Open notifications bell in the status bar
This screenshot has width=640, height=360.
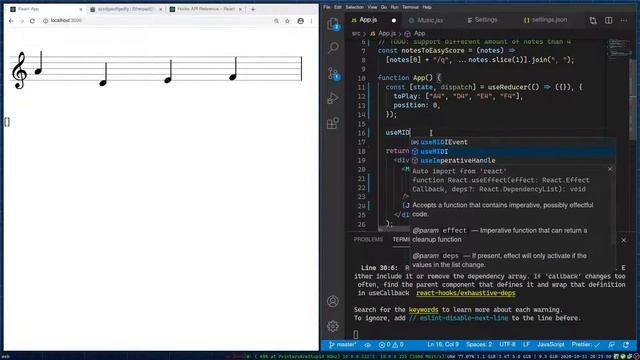pos(626,345)
